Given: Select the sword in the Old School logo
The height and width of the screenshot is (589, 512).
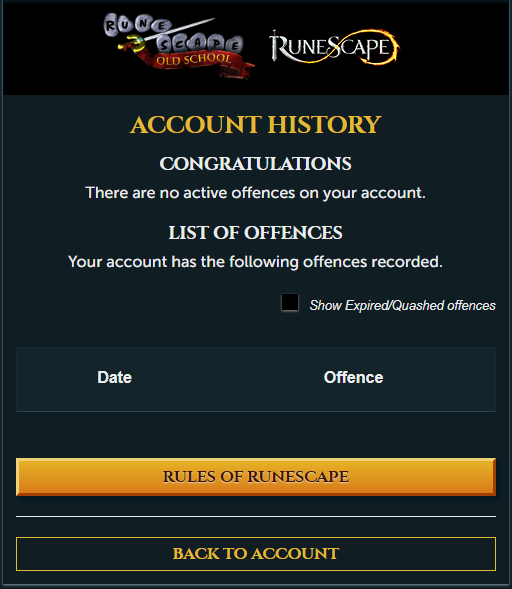Looking at the screenshot, I should [169, 34].
